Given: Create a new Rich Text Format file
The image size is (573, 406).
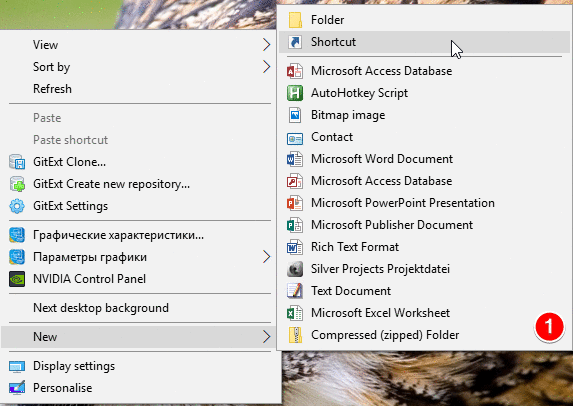Looking at the screenshot, I should (424, 247).
